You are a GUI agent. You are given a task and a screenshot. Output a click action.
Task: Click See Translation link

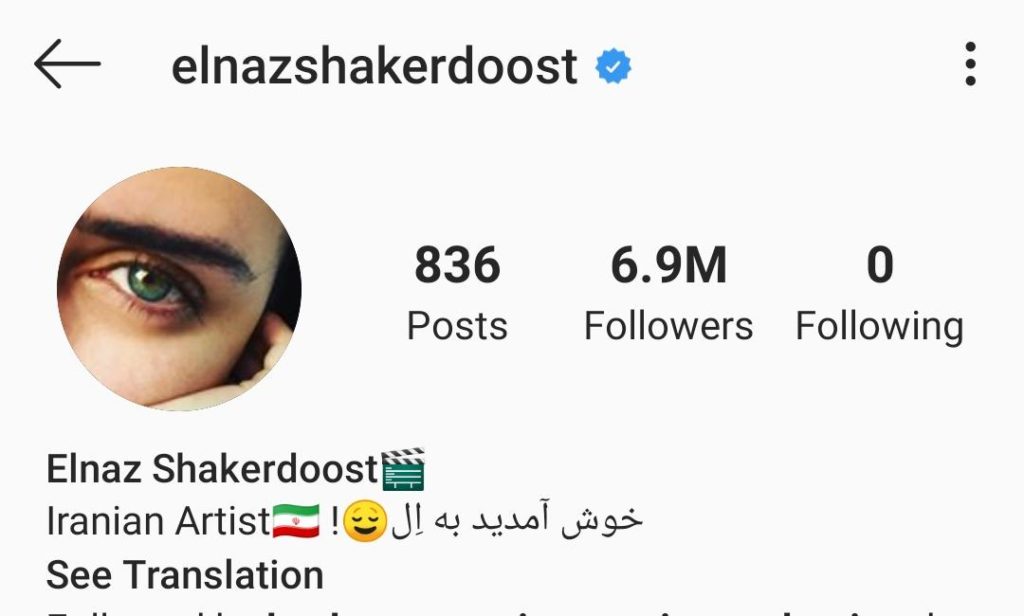185,575
